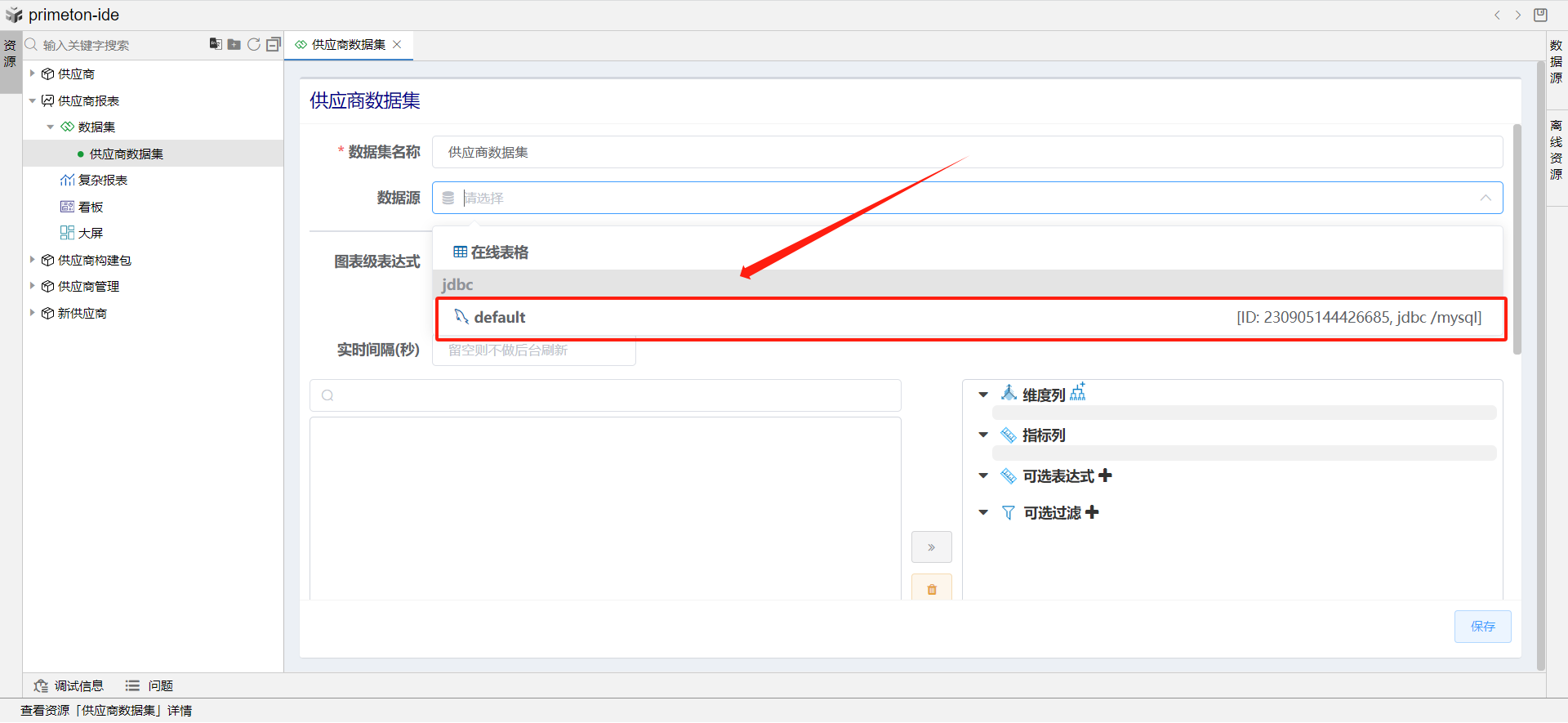
Task: Click the orange trash delete button
Action: click(932, 588)
